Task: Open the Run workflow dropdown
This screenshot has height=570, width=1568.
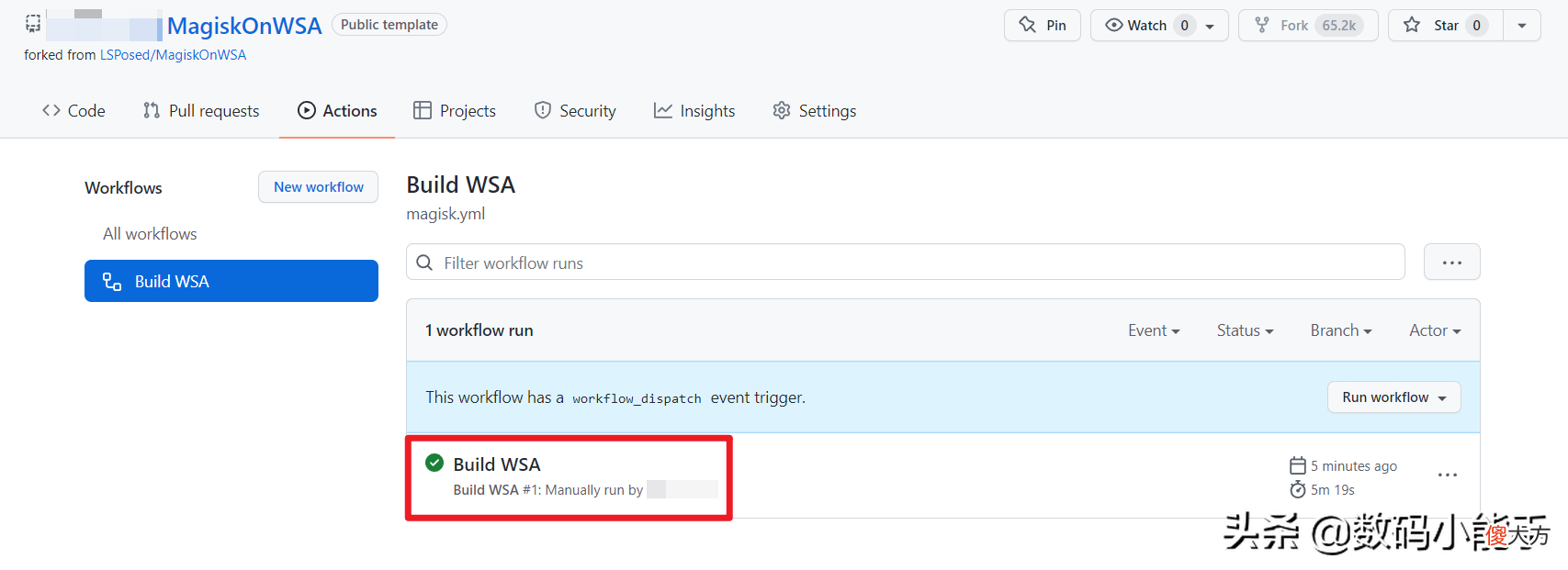Action: coord(1393,397)
